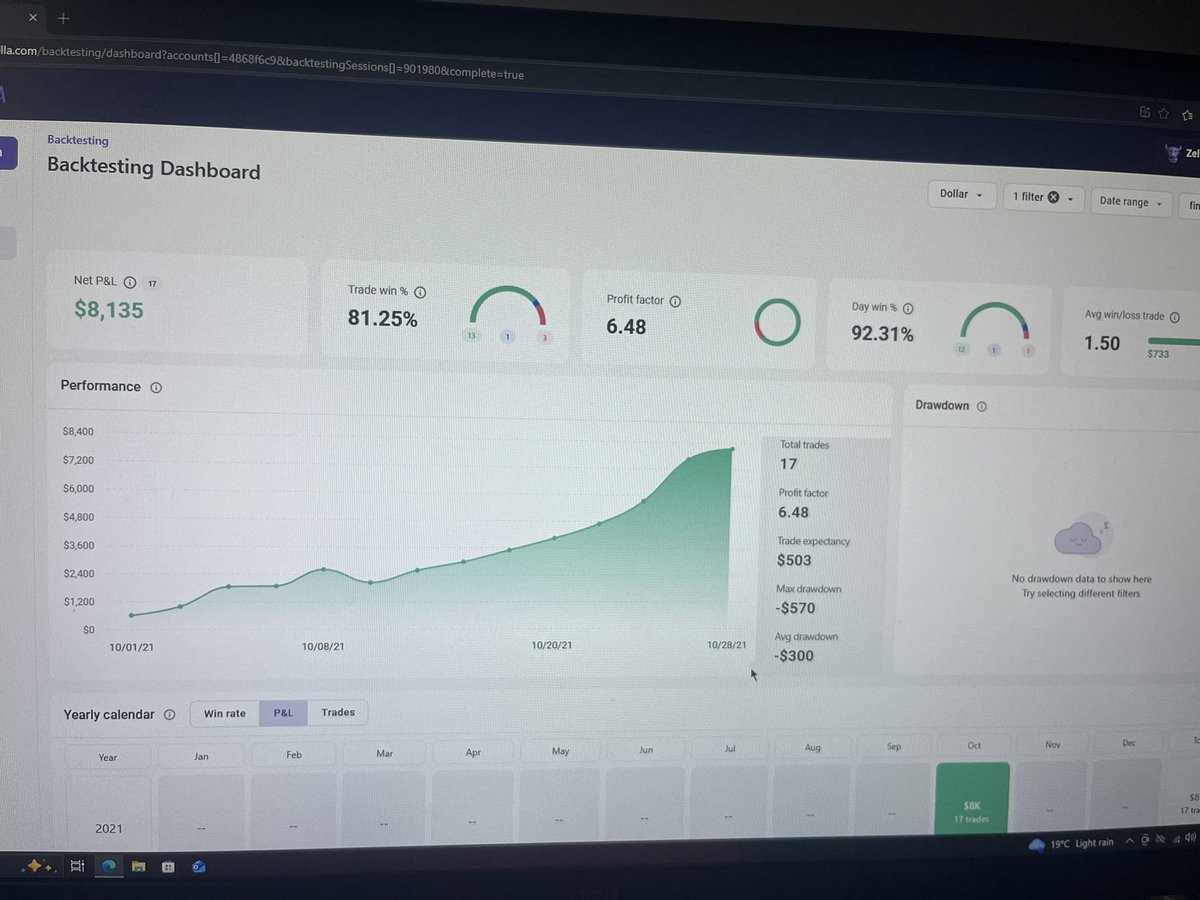Click the volume icon in system tray

click(1189, 838)
